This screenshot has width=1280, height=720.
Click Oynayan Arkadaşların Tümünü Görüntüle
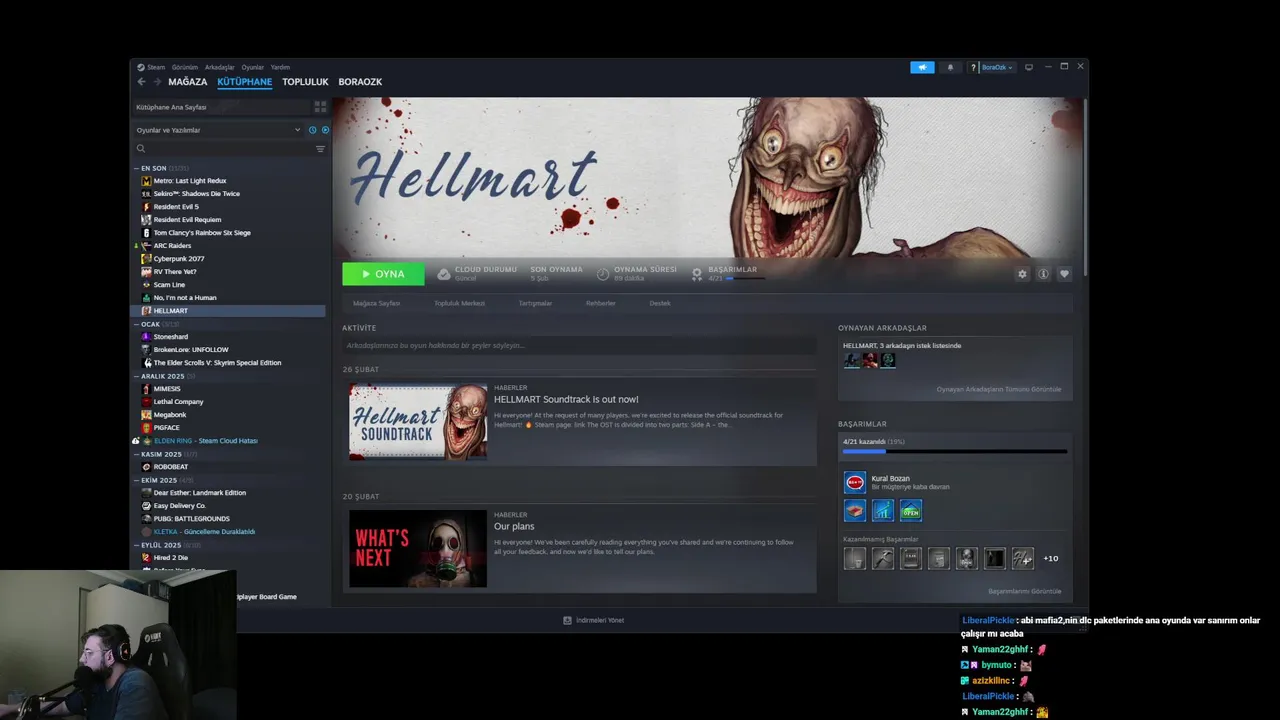tap(999, 389)
